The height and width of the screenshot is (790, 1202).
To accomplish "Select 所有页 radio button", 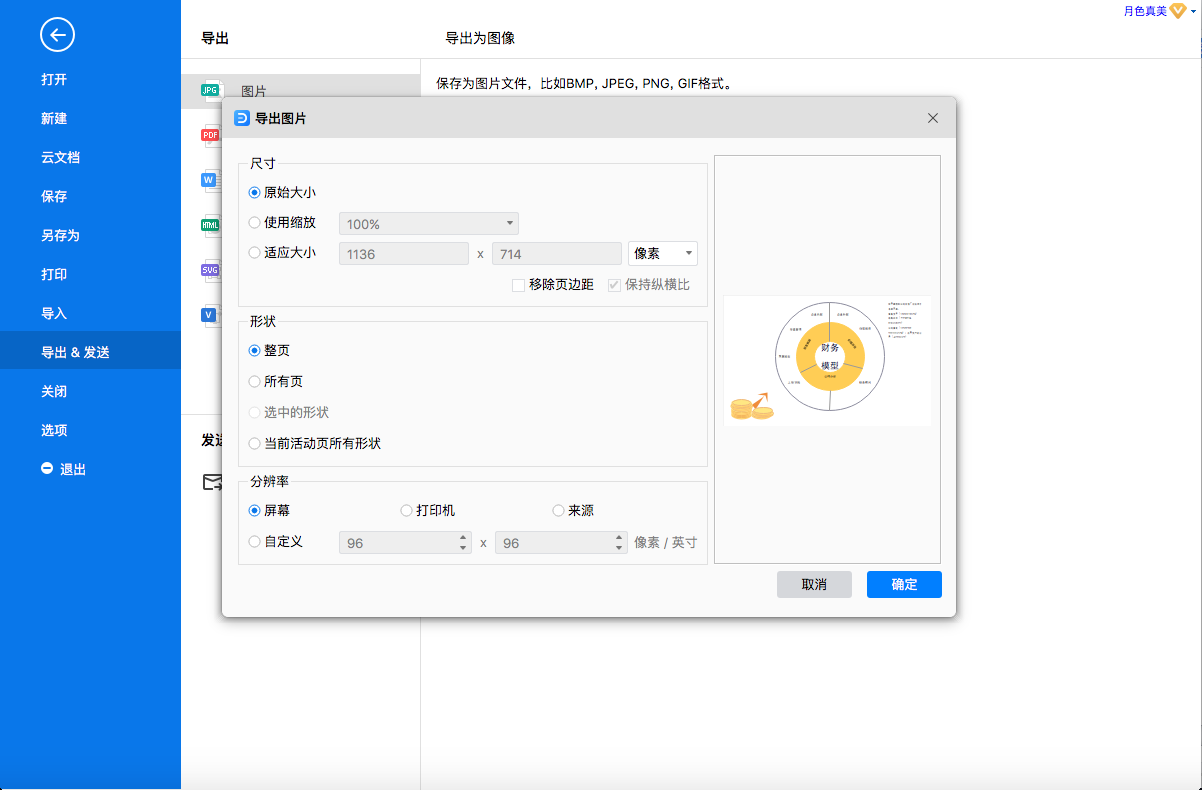I will coord(255,381).
